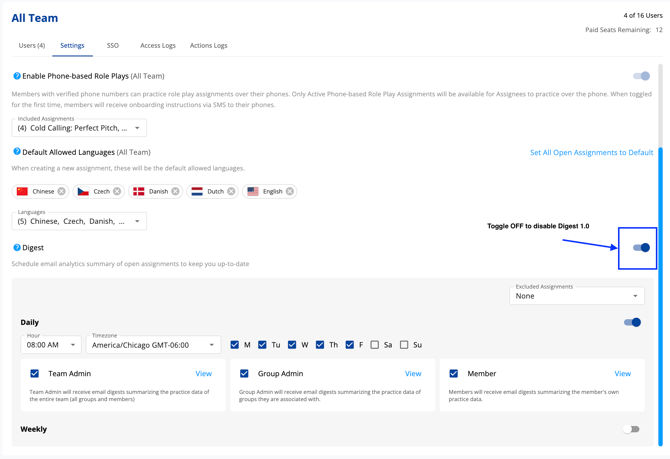The height and width of the screenshot is (459, 670).
Task: Remove the Danish language chip
Action: (x=175, y=191)
